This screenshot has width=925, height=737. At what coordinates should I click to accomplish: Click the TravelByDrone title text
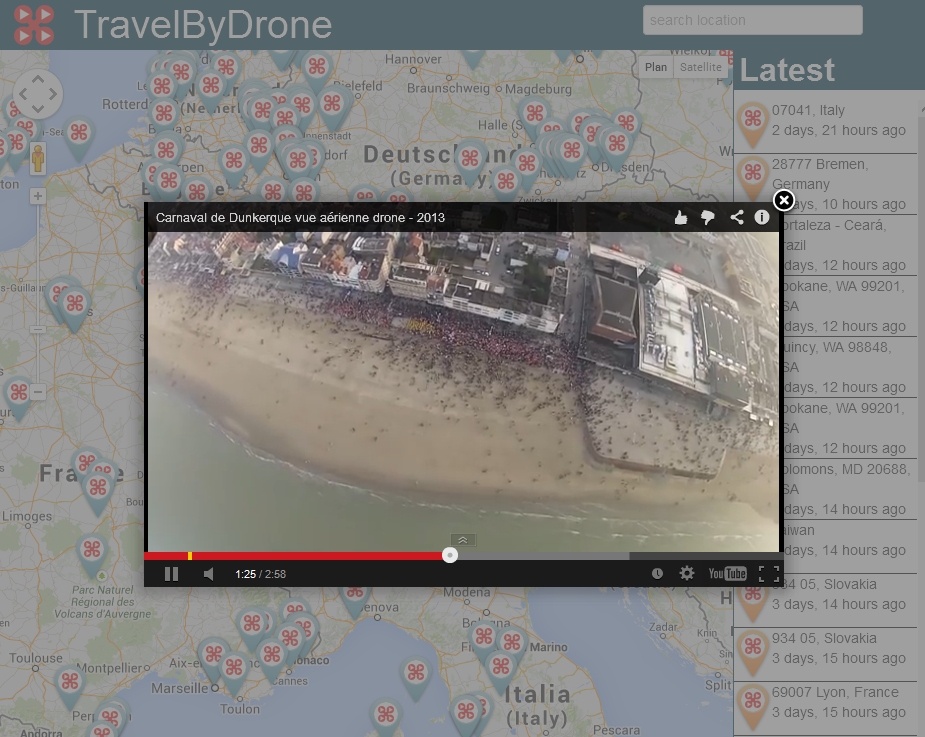[203, 25]
